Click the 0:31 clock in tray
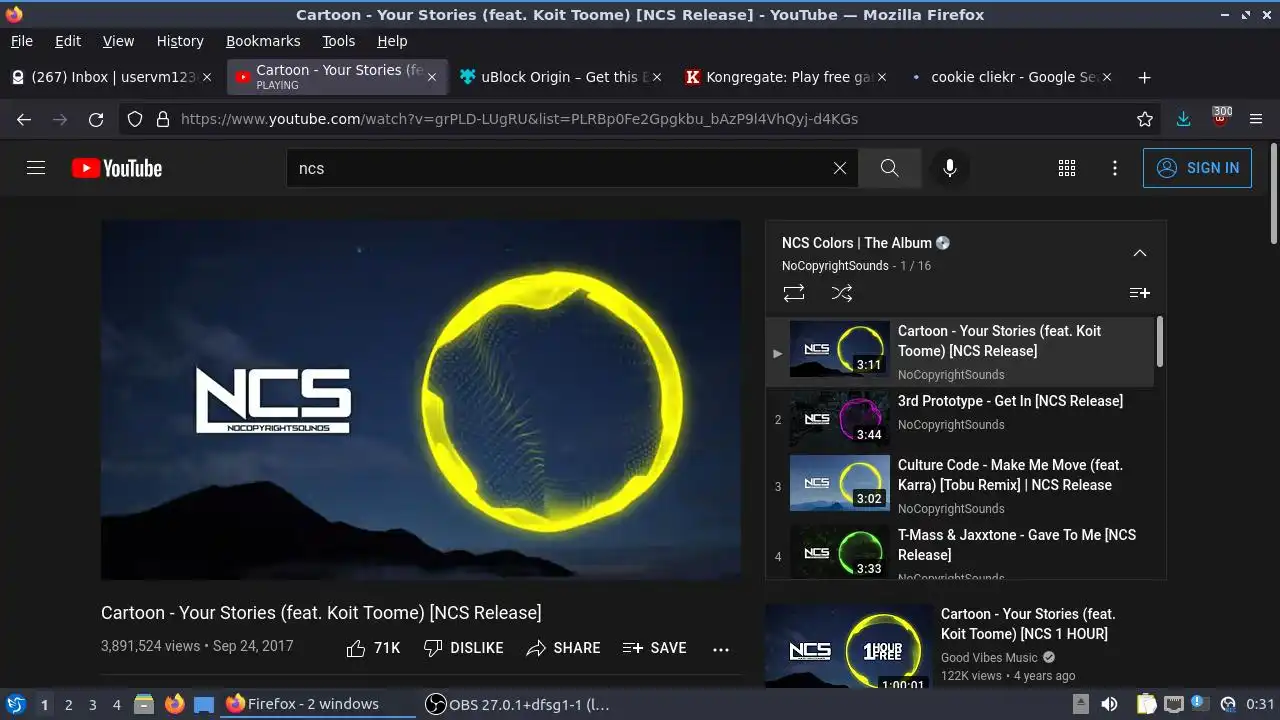Viewport: 1280px width, 720px height. pyautogui.click(x=1261, y=704)
